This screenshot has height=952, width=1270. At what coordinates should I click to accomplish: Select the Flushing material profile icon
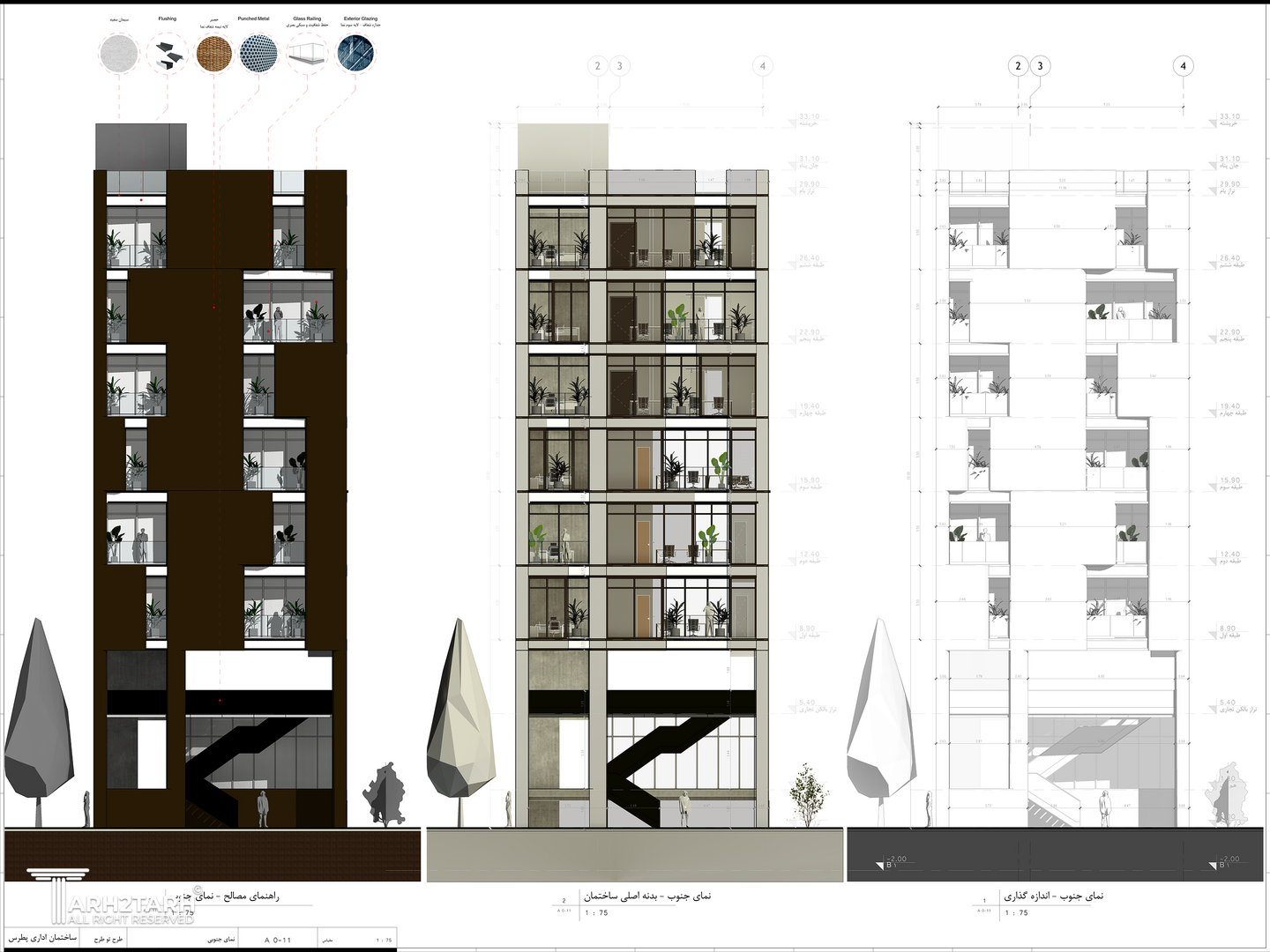click(167, 53)
